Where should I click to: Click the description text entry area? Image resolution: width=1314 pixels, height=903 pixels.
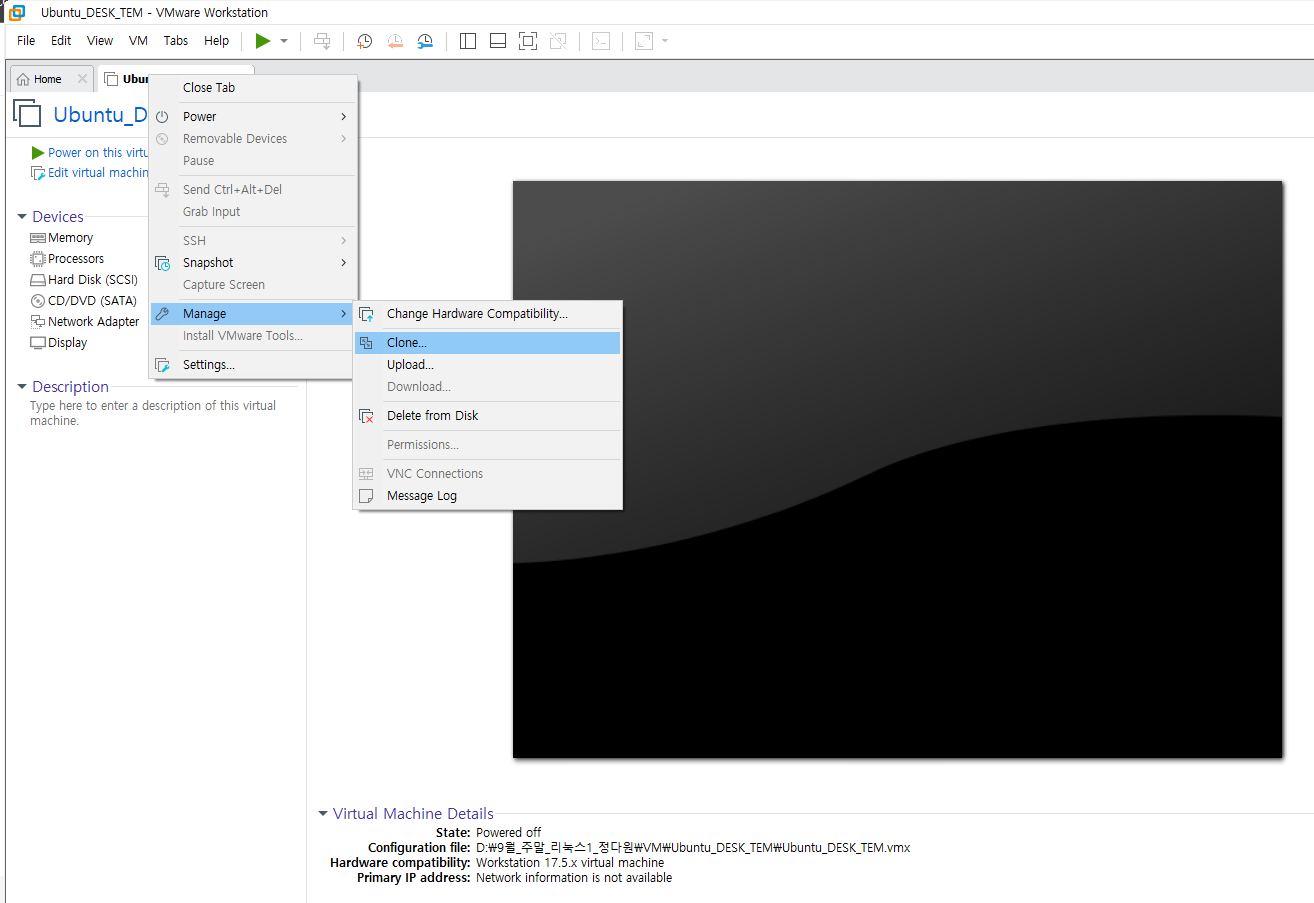[153, 413]
